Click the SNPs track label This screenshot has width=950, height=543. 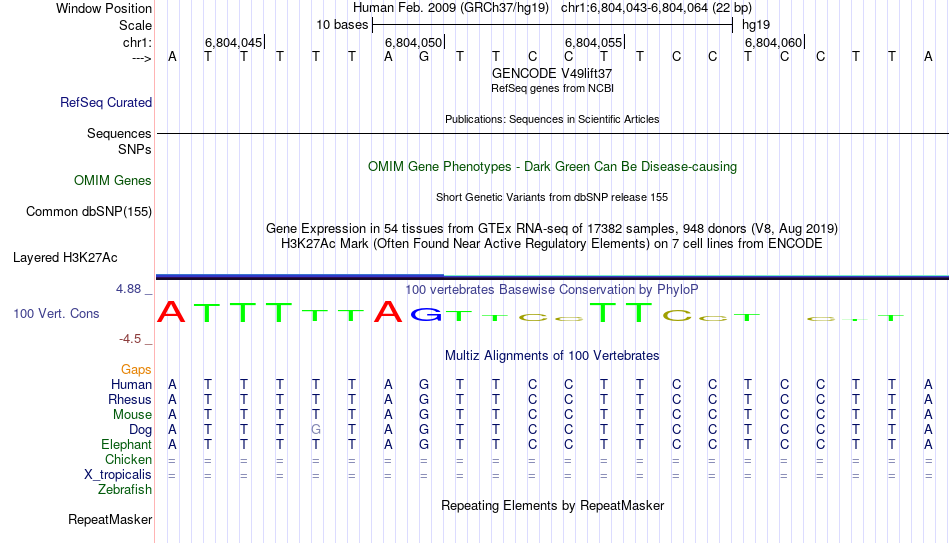click(135, 149)
